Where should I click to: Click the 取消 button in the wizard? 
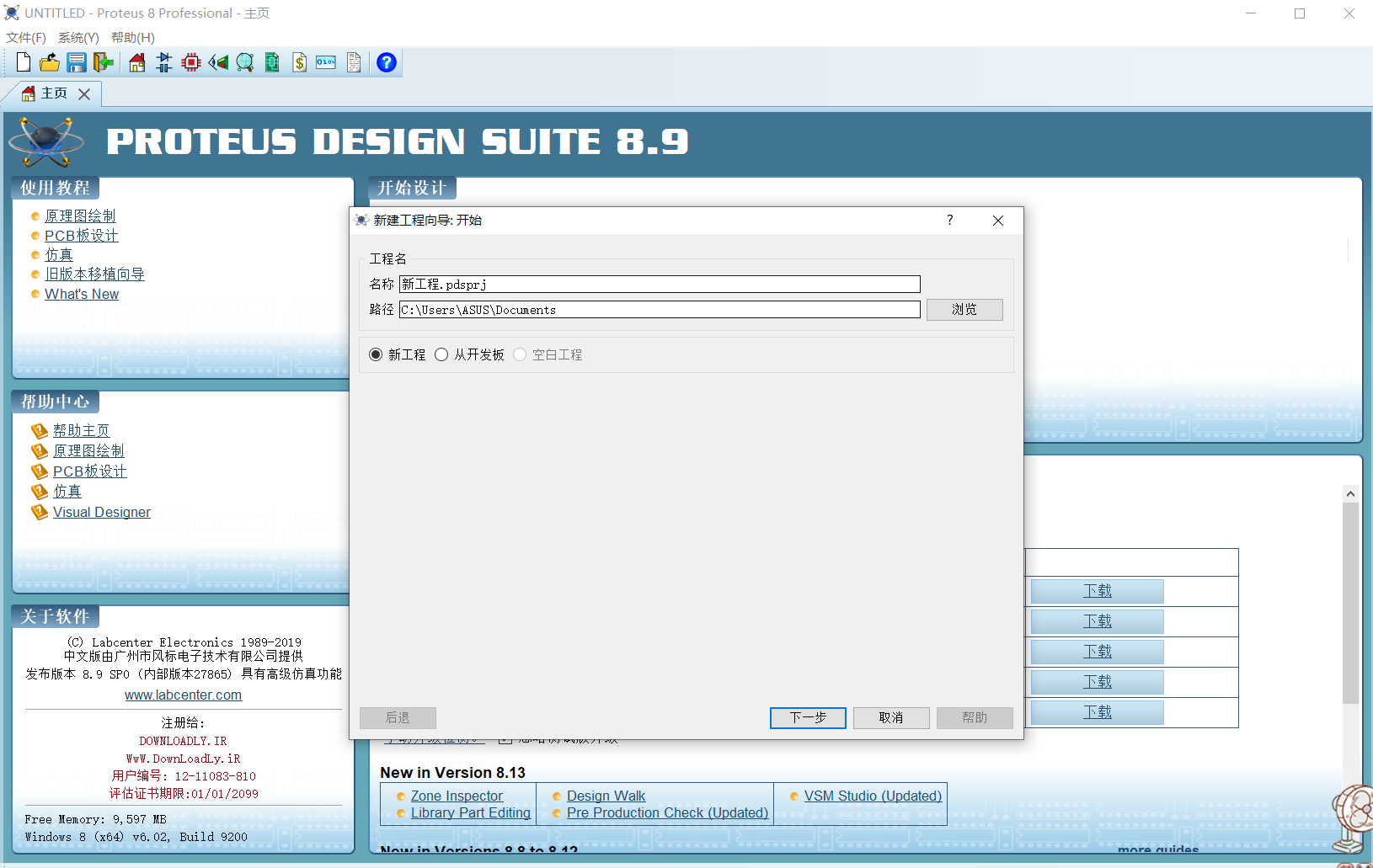click(x=891, y=717)
